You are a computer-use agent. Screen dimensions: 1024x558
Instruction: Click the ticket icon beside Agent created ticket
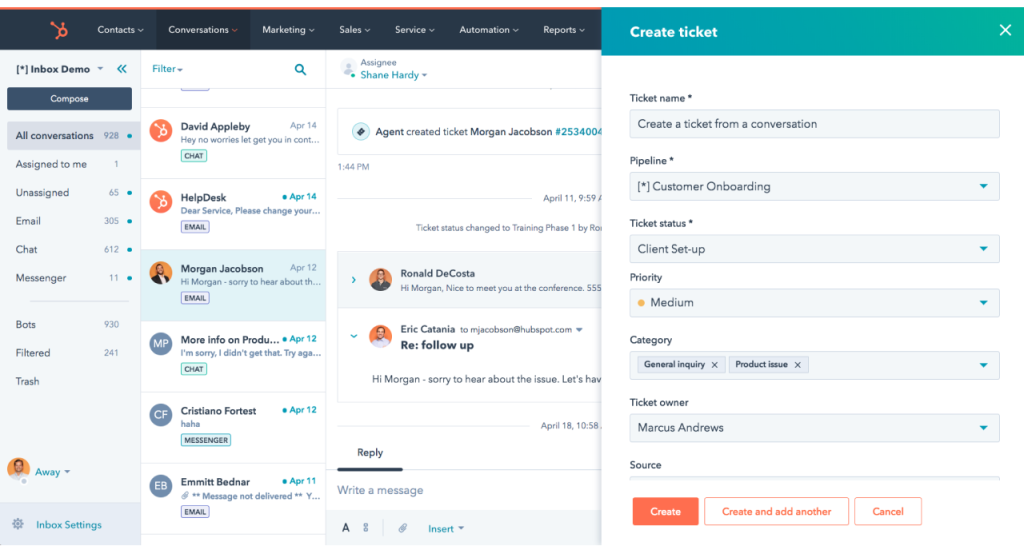[x=360, y=131]
